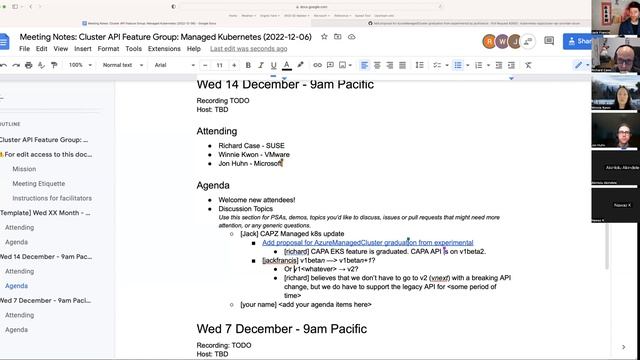Expand the side panel chevron at bottom right
Viewport: 640px width, 360px height.
(x=623, y=347)
